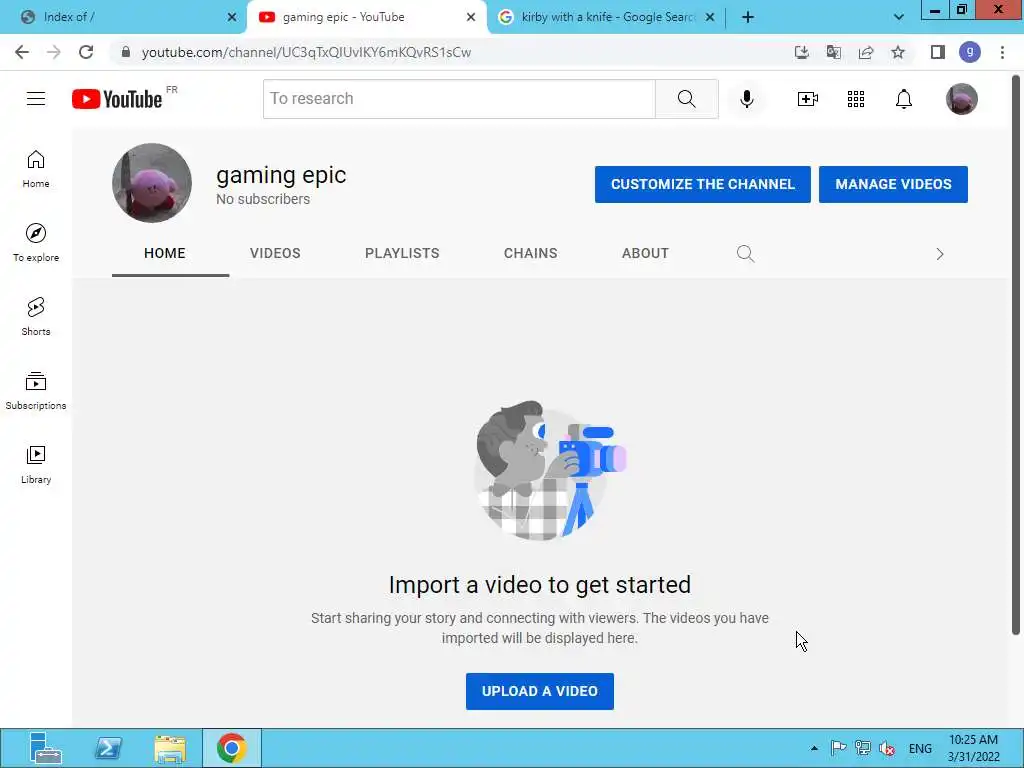
Task: Switch to ABOUT channel tab
Action: click(645, 253)
